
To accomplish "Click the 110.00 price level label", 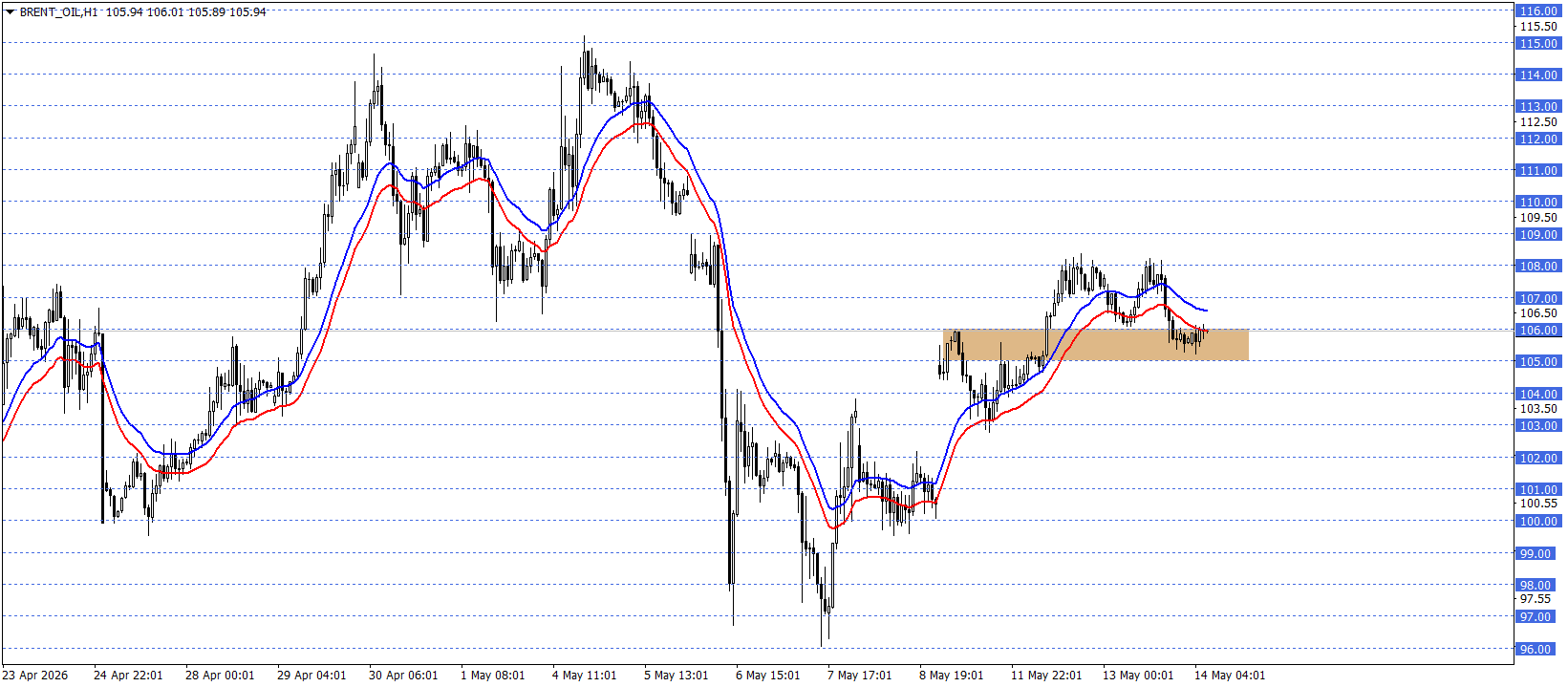I will (1538, 202).
